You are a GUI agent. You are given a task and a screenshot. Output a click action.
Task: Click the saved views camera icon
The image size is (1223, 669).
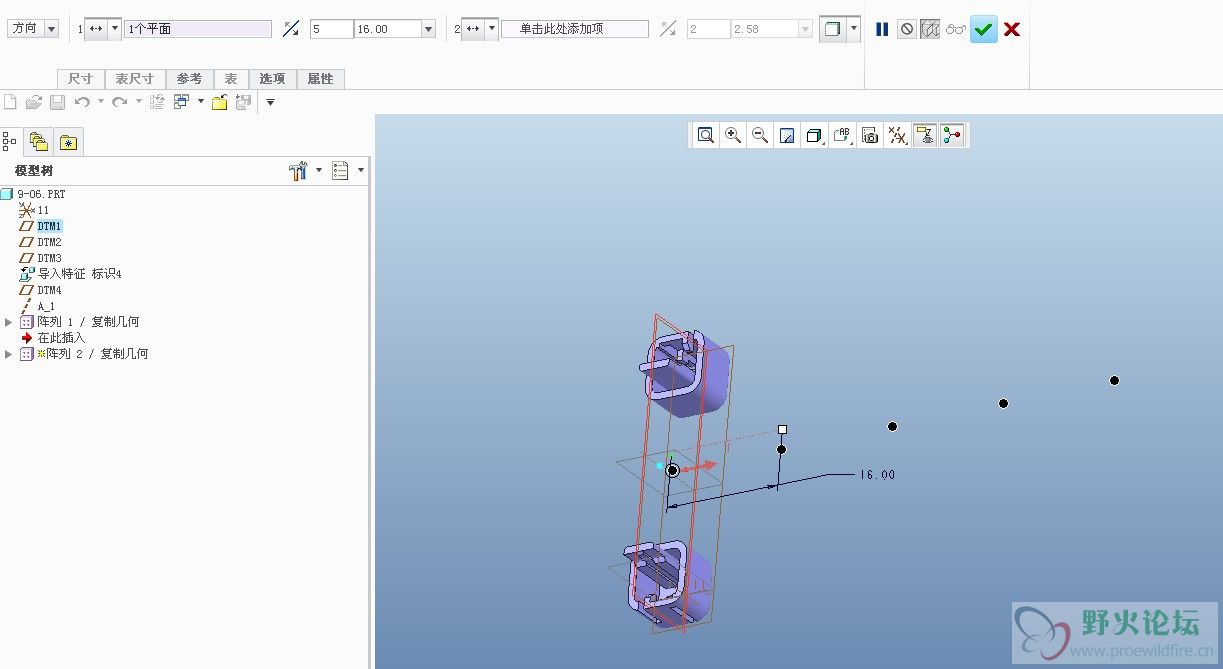[870, 135]
